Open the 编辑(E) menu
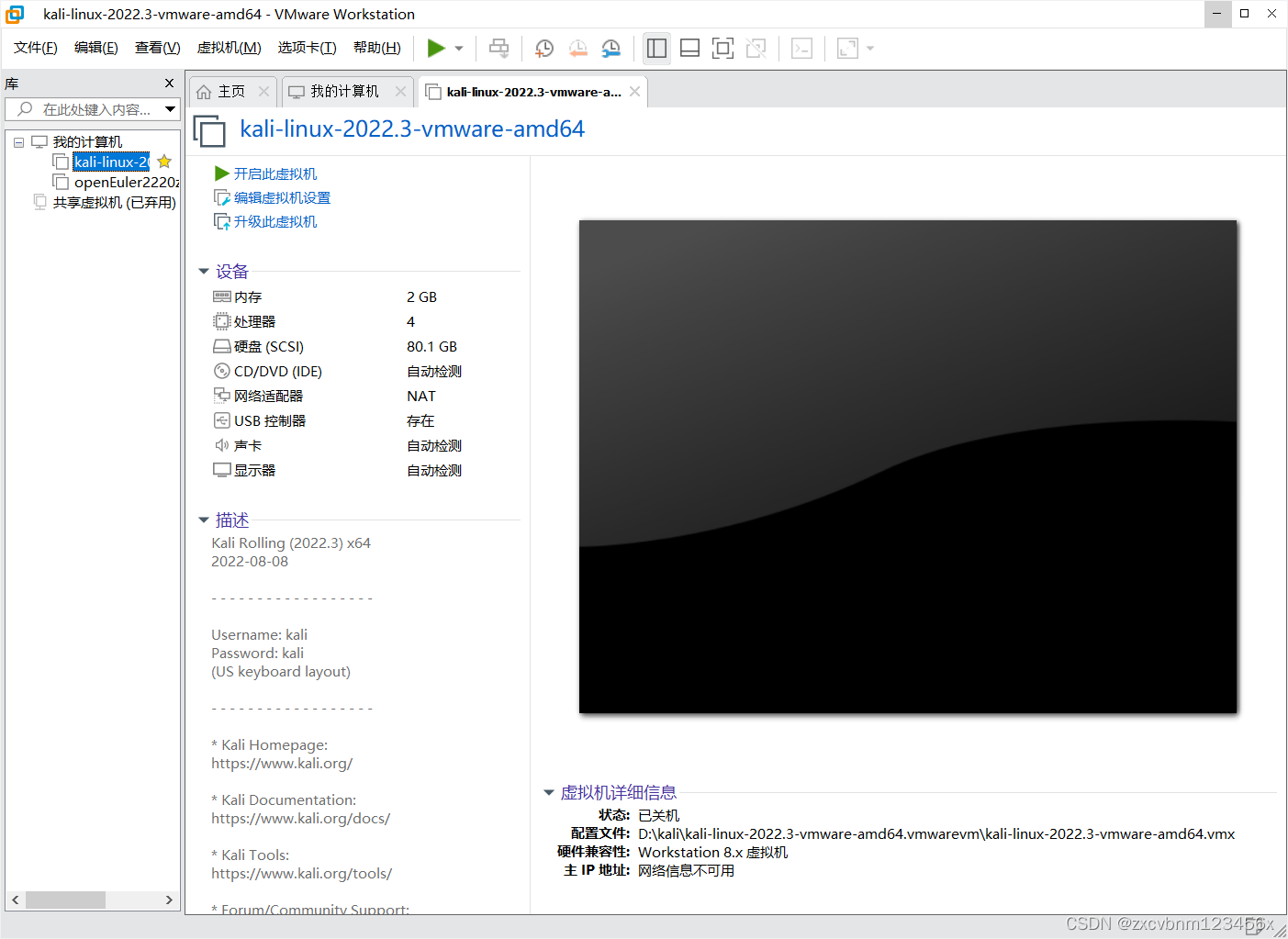Viewport: 1288px width, 939px height. 96,48
